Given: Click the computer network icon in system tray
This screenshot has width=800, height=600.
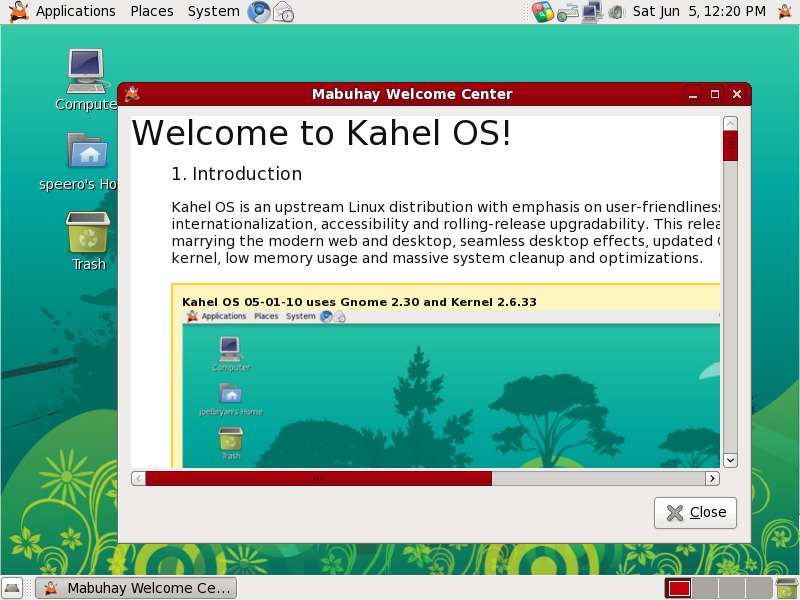Looking at the screenshot, I should click(x=590, y=12).
